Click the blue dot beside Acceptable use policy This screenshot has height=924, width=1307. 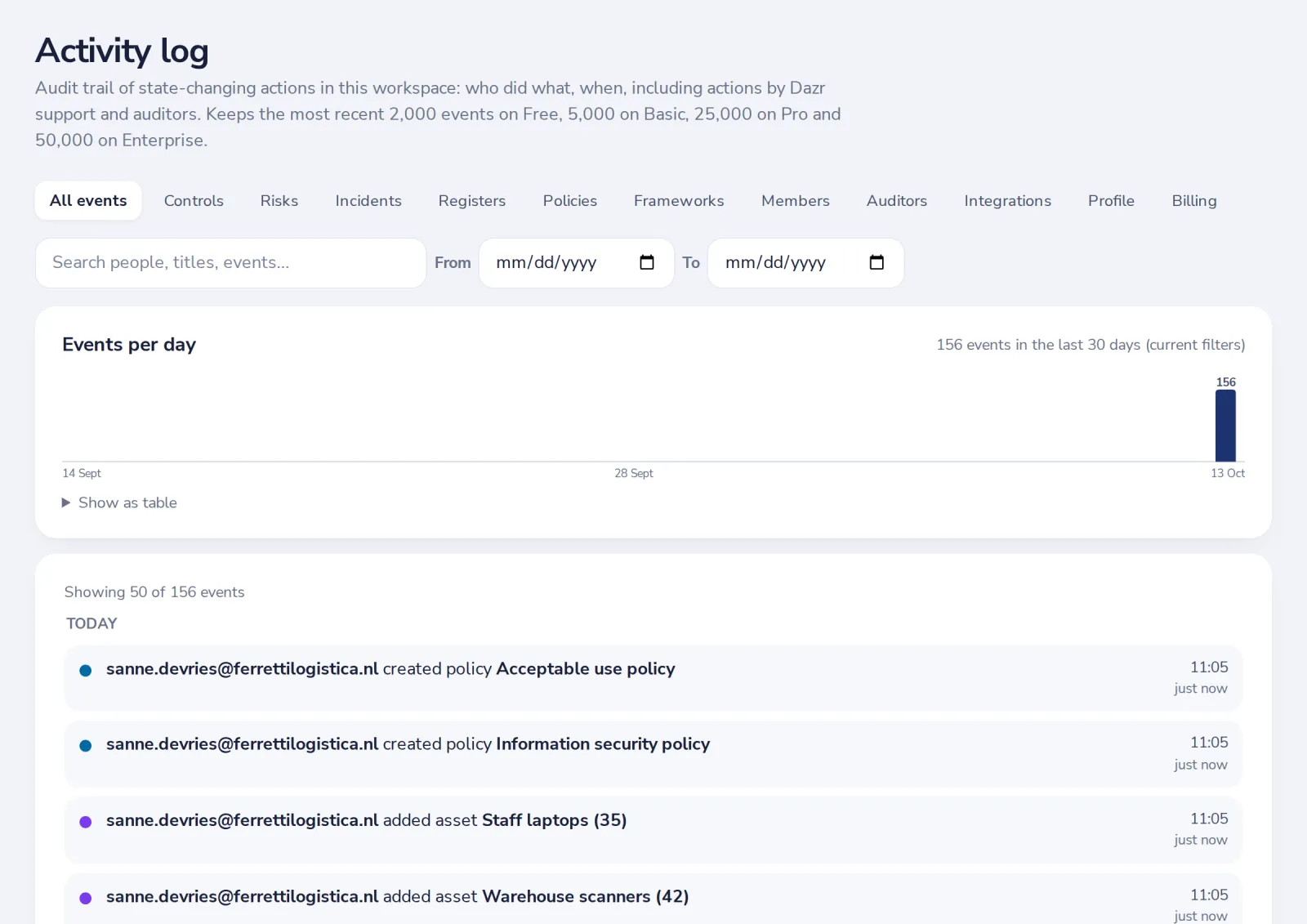pos(85,670)
